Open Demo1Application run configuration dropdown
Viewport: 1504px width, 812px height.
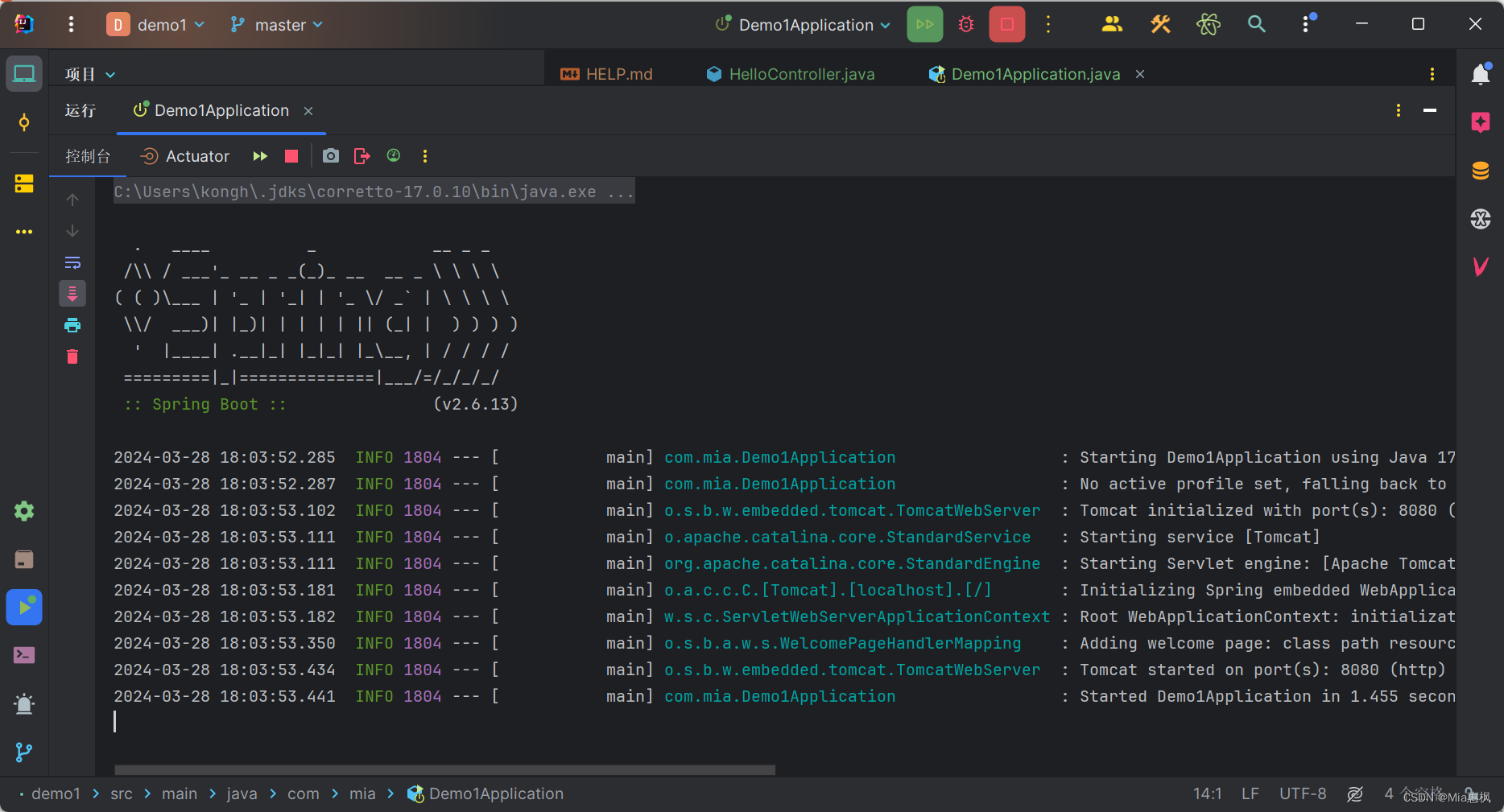804,25
